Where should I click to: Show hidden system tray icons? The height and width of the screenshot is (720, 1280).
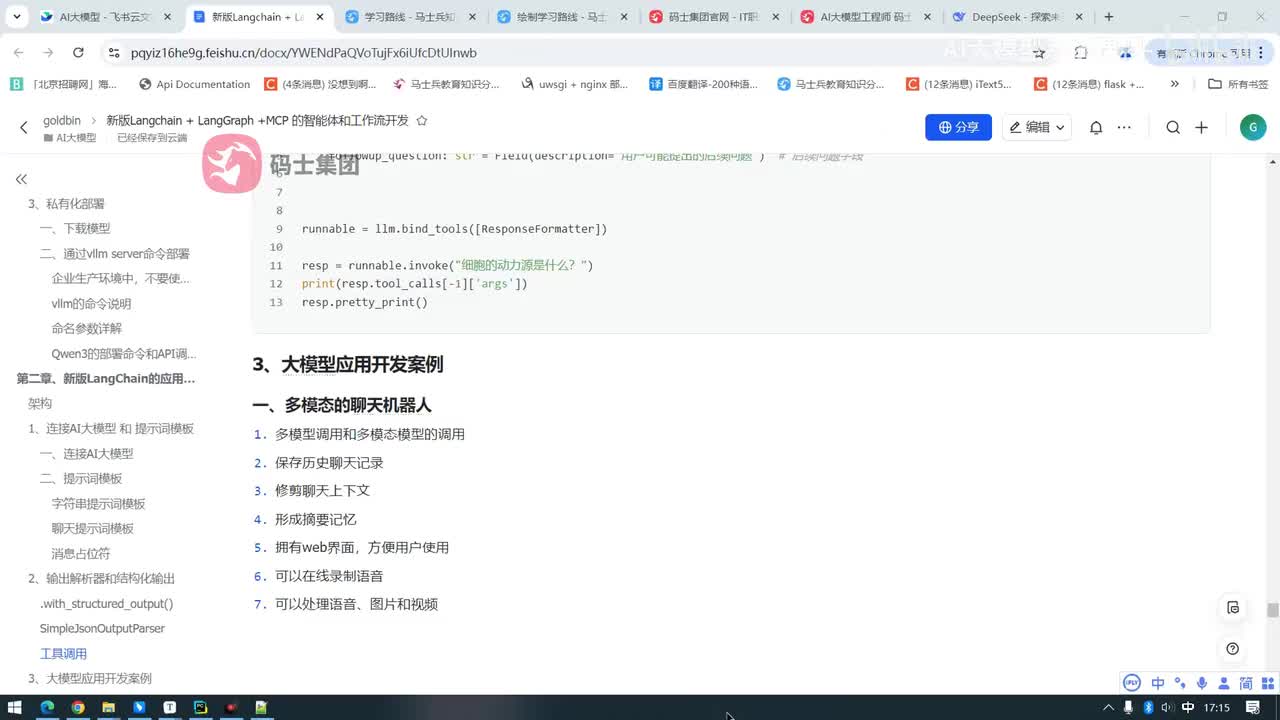click(x=1109, y=707)
